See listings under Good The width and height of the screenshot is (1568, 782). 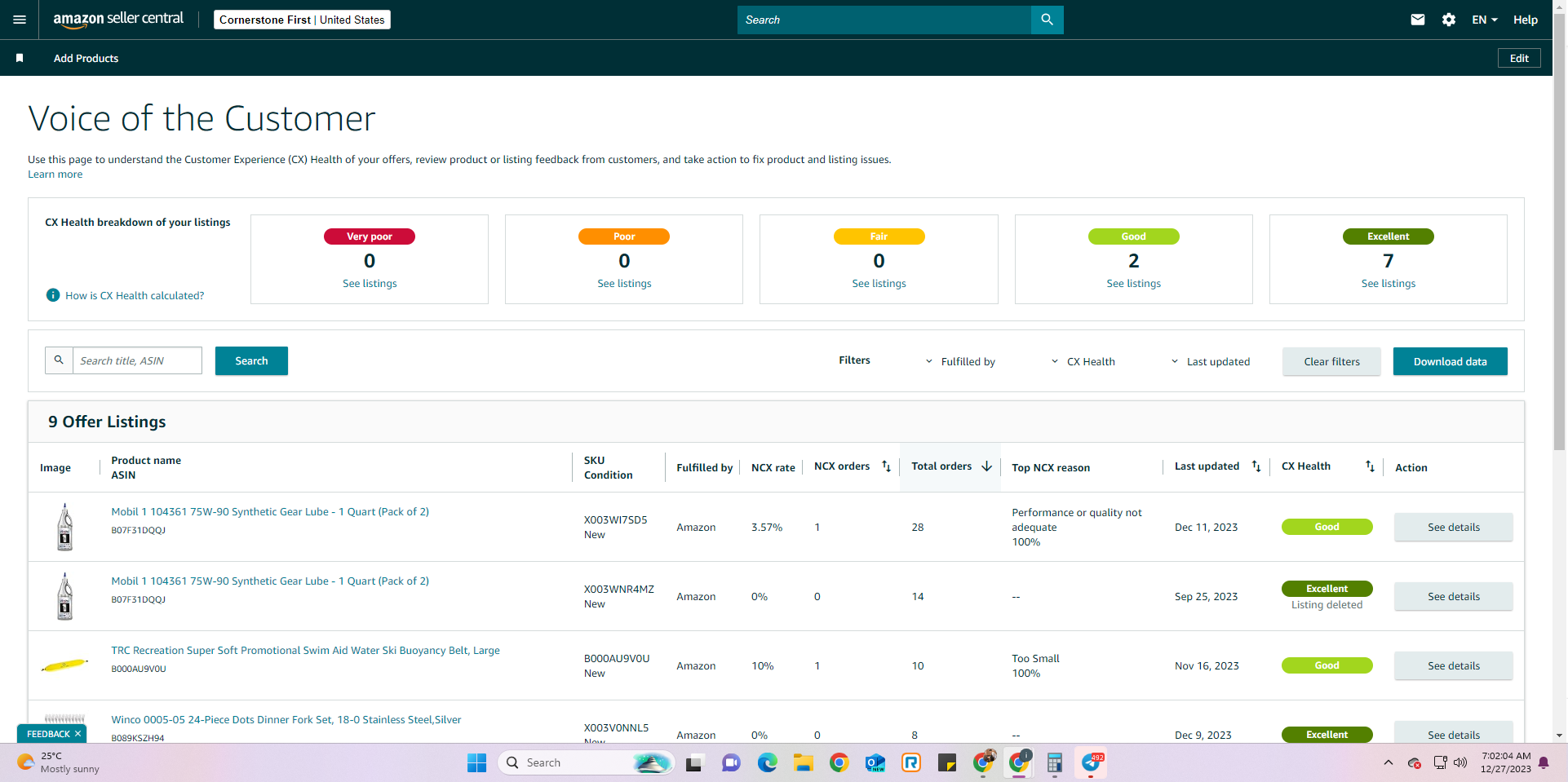(1133, 283)
